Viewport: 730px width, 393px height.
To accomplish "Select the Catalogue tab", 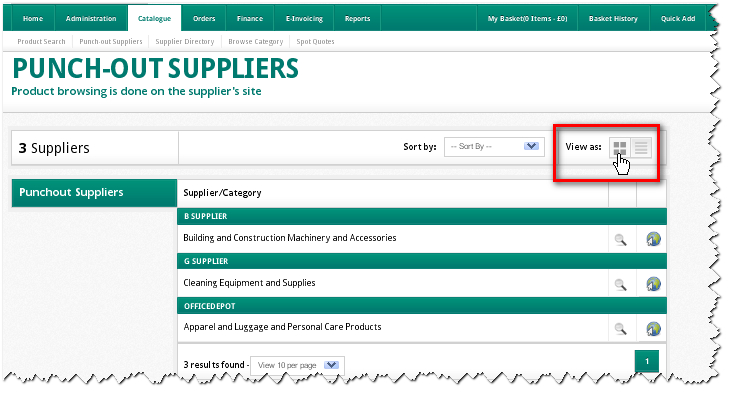I will tap(155, 19).
